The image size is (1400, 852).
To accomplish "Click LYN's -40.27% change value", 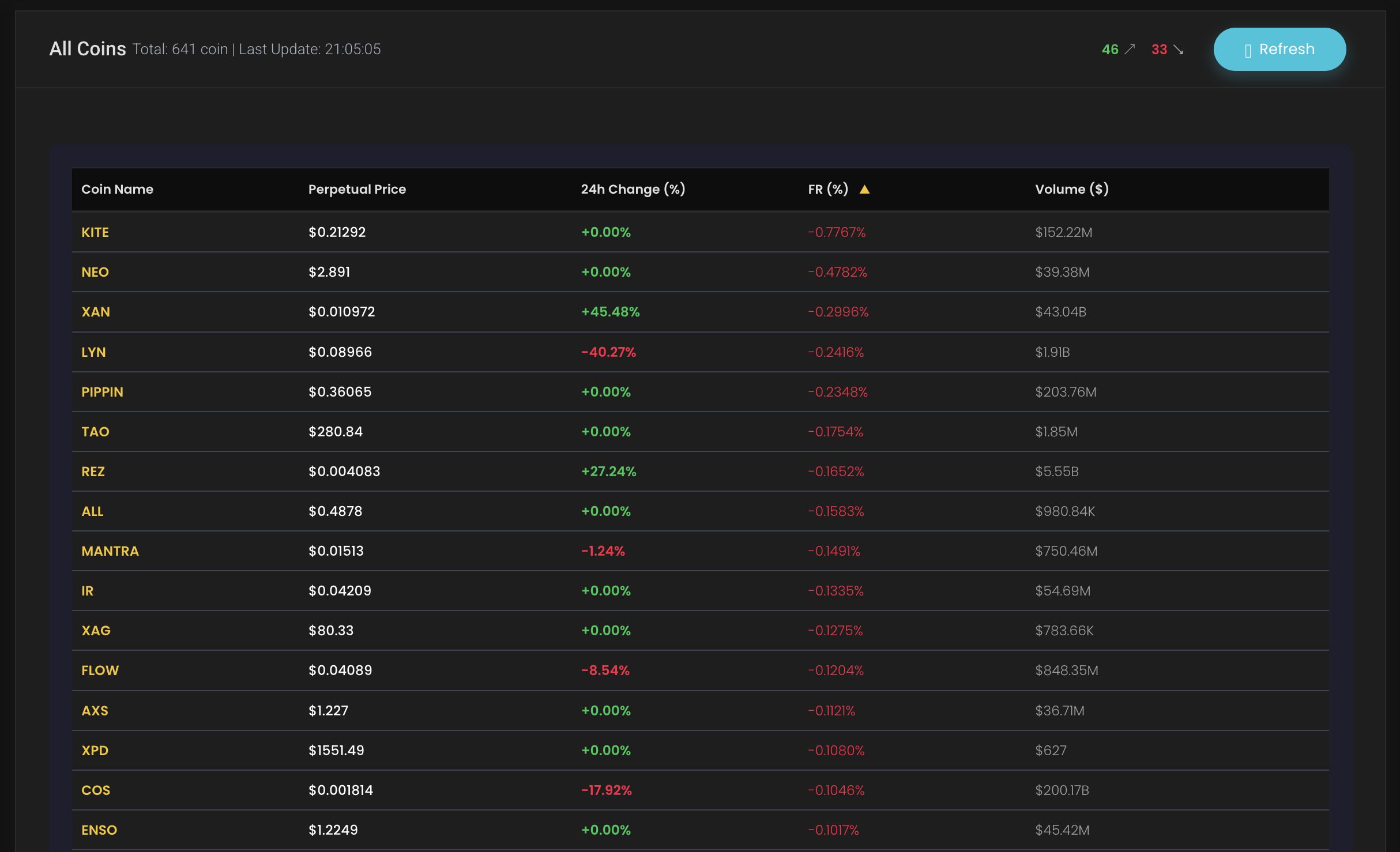I will (x=608, y=352).
